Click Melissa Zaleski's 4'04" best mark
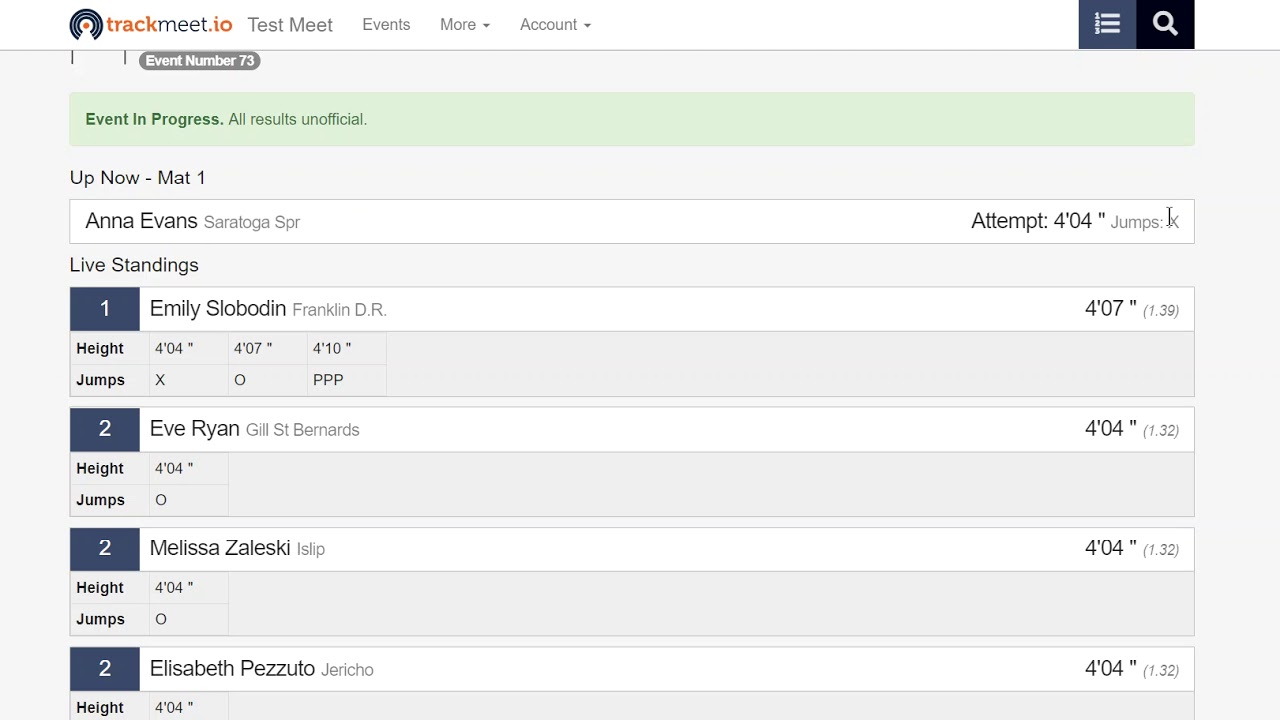The width and height of the screenshot is (1280, 720). 1111,548
